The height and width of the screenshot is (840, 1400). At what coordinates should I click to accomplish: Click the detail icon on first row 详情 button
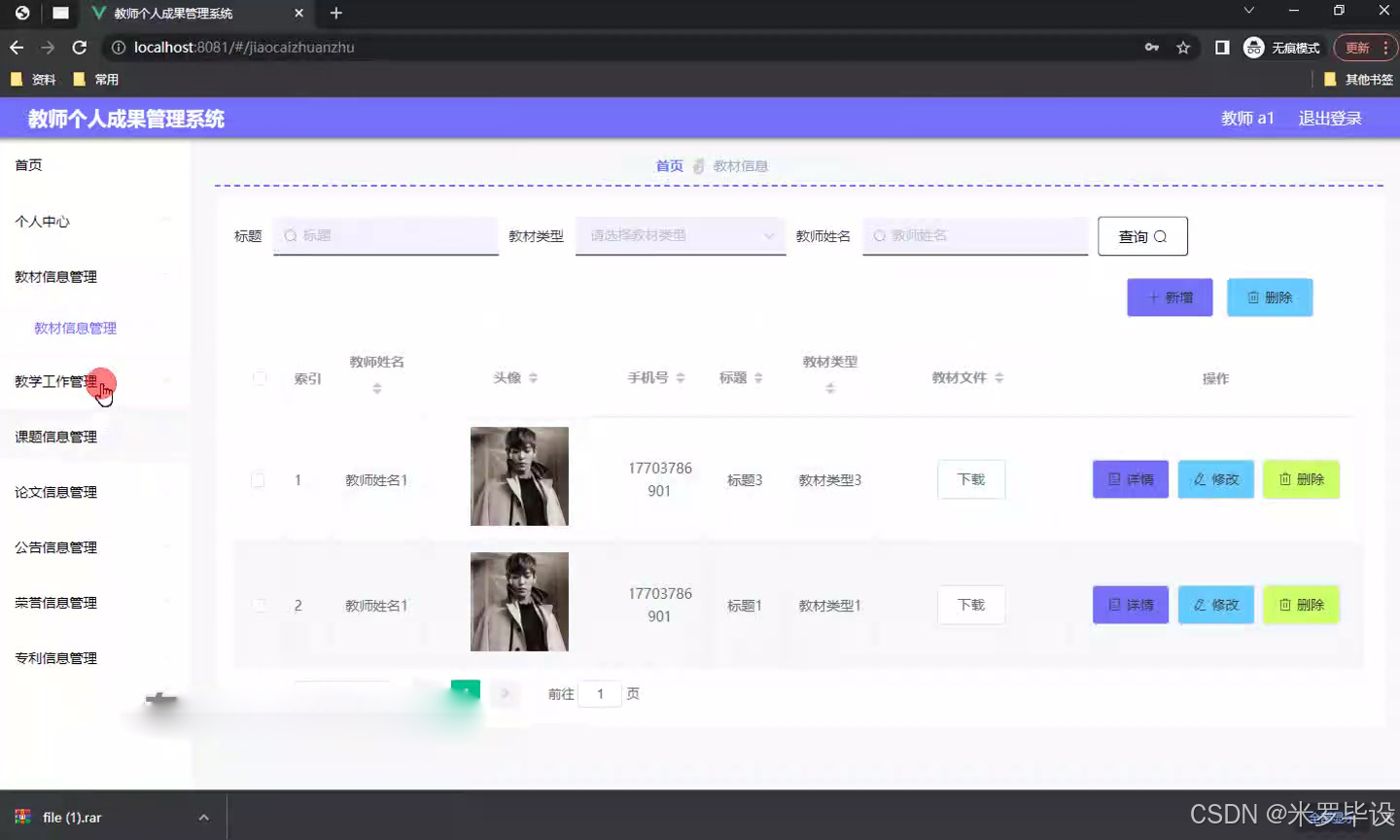(1115, 479)
